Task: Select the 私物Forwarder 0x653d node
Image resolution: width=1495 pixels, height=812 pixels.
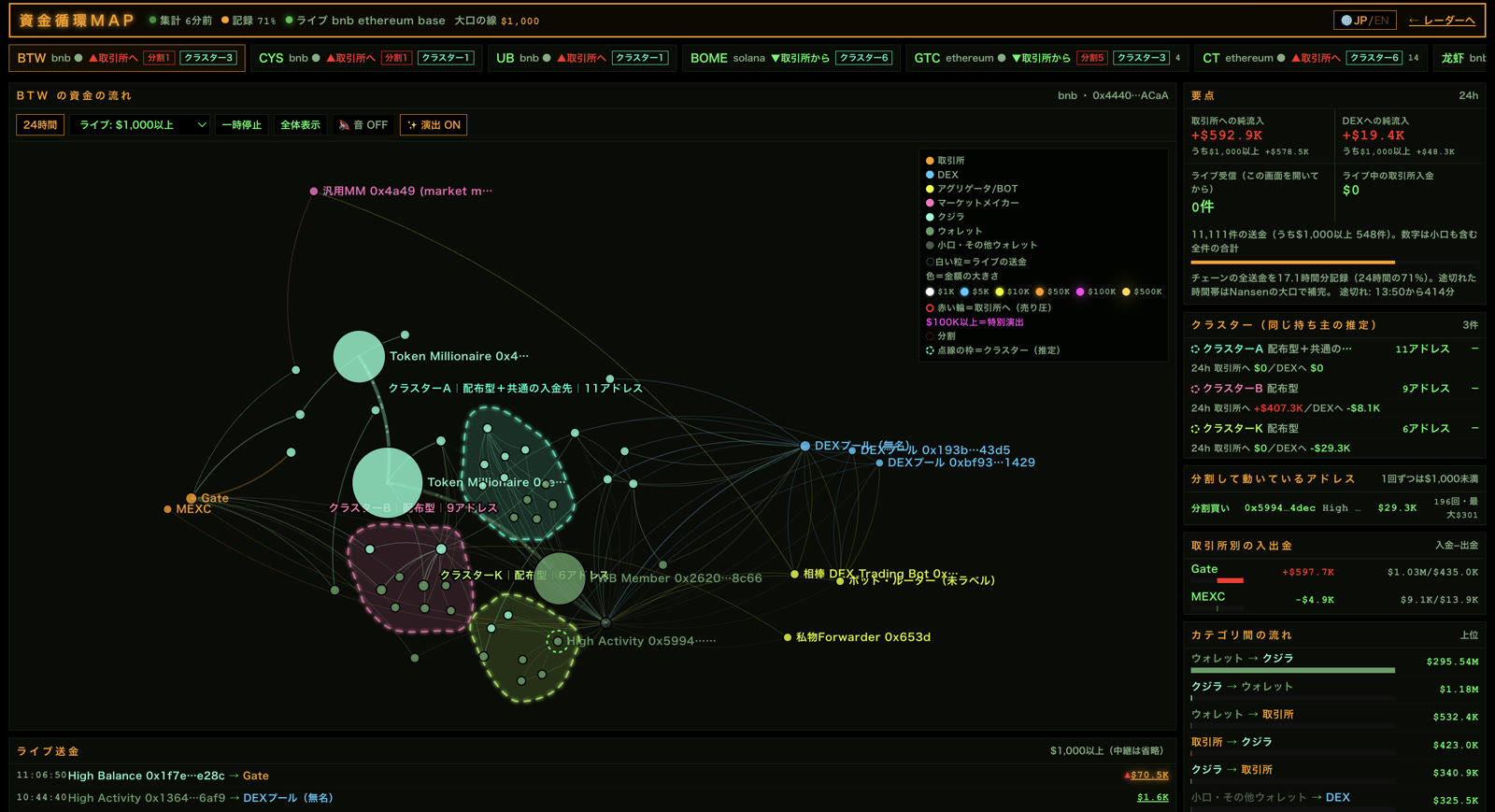Action: pyautogui.click(x=788, y=637)
